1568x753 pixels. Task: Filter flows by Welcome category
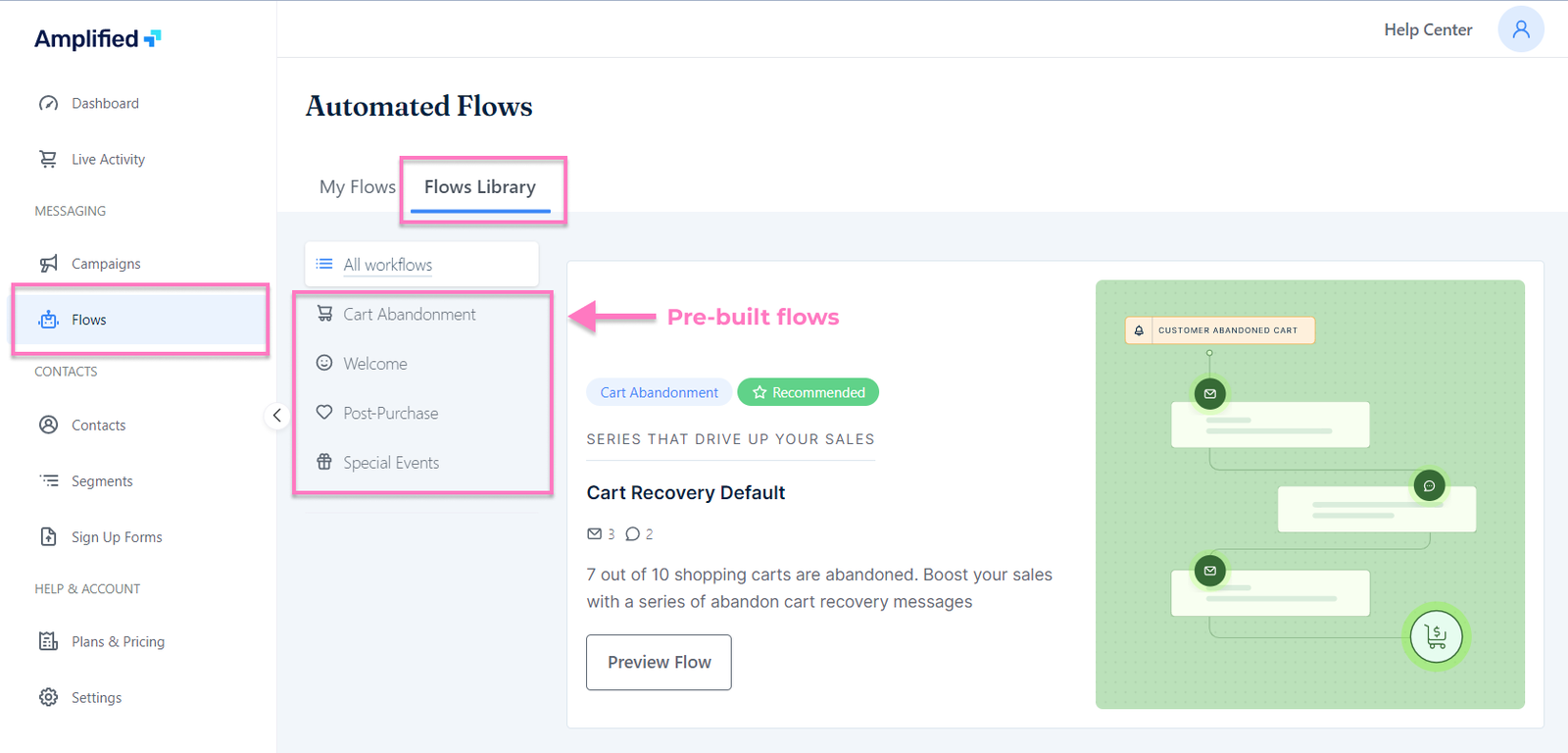374,364
